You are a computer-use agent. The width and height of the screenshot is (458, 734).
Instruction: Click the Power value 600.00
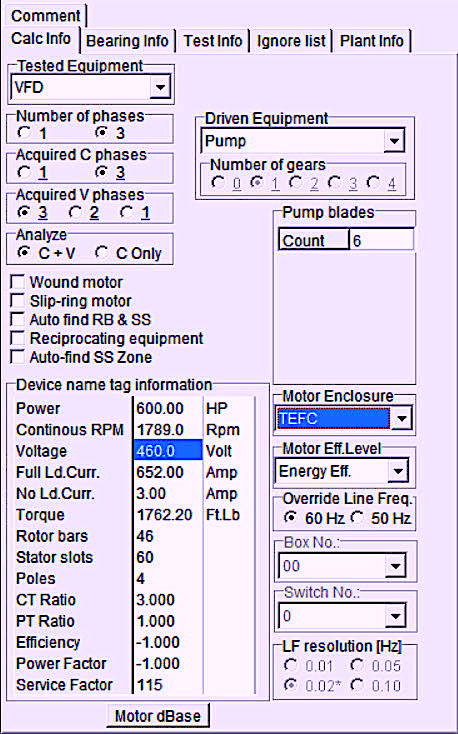tap(168, 408)
